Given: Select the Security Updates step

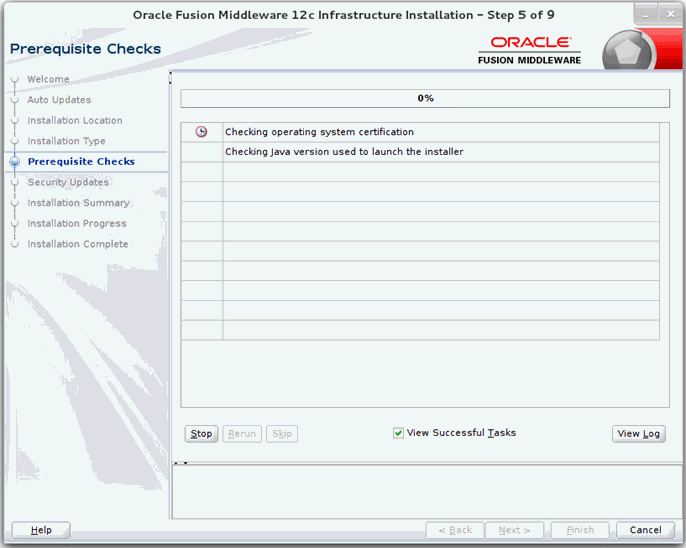Looking at the screenshot, I should tap(68, 182).
